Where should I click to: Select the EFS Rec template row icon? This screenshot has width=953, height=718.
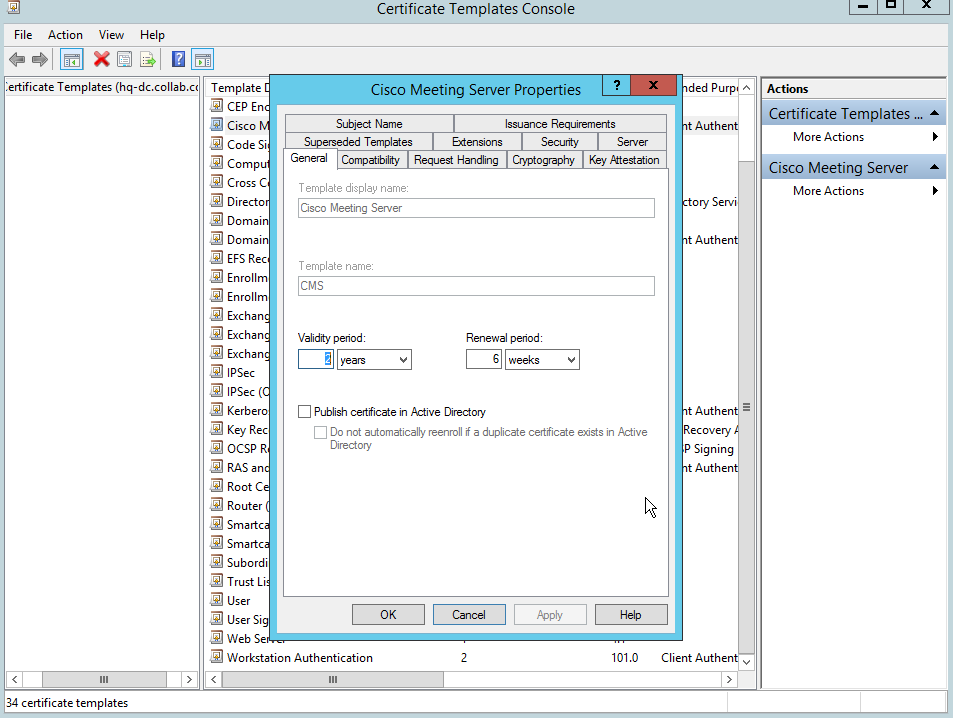[x=216, y=258]
